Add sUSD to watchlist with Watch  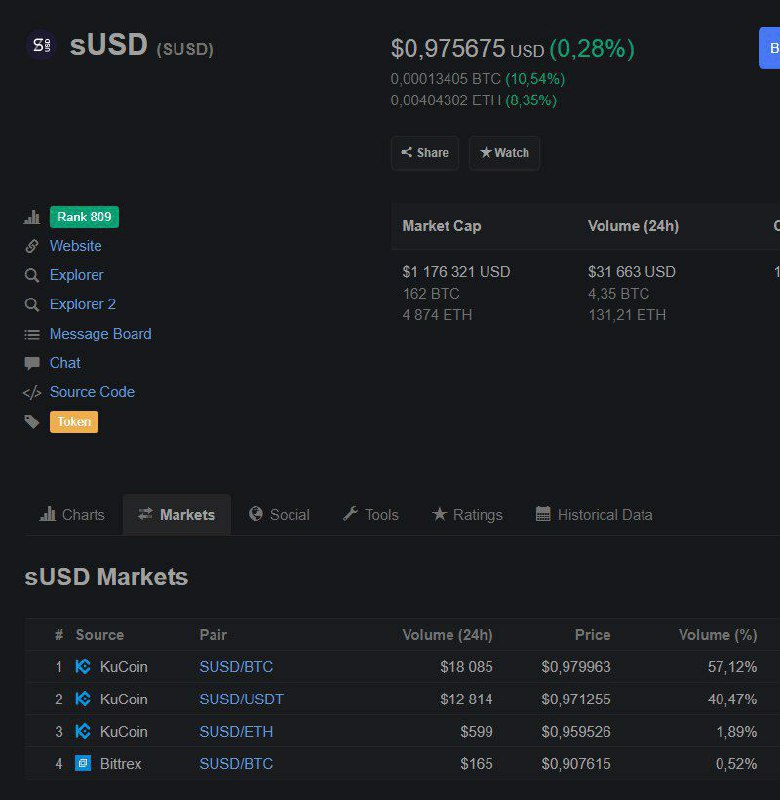[x=504, y=153]
